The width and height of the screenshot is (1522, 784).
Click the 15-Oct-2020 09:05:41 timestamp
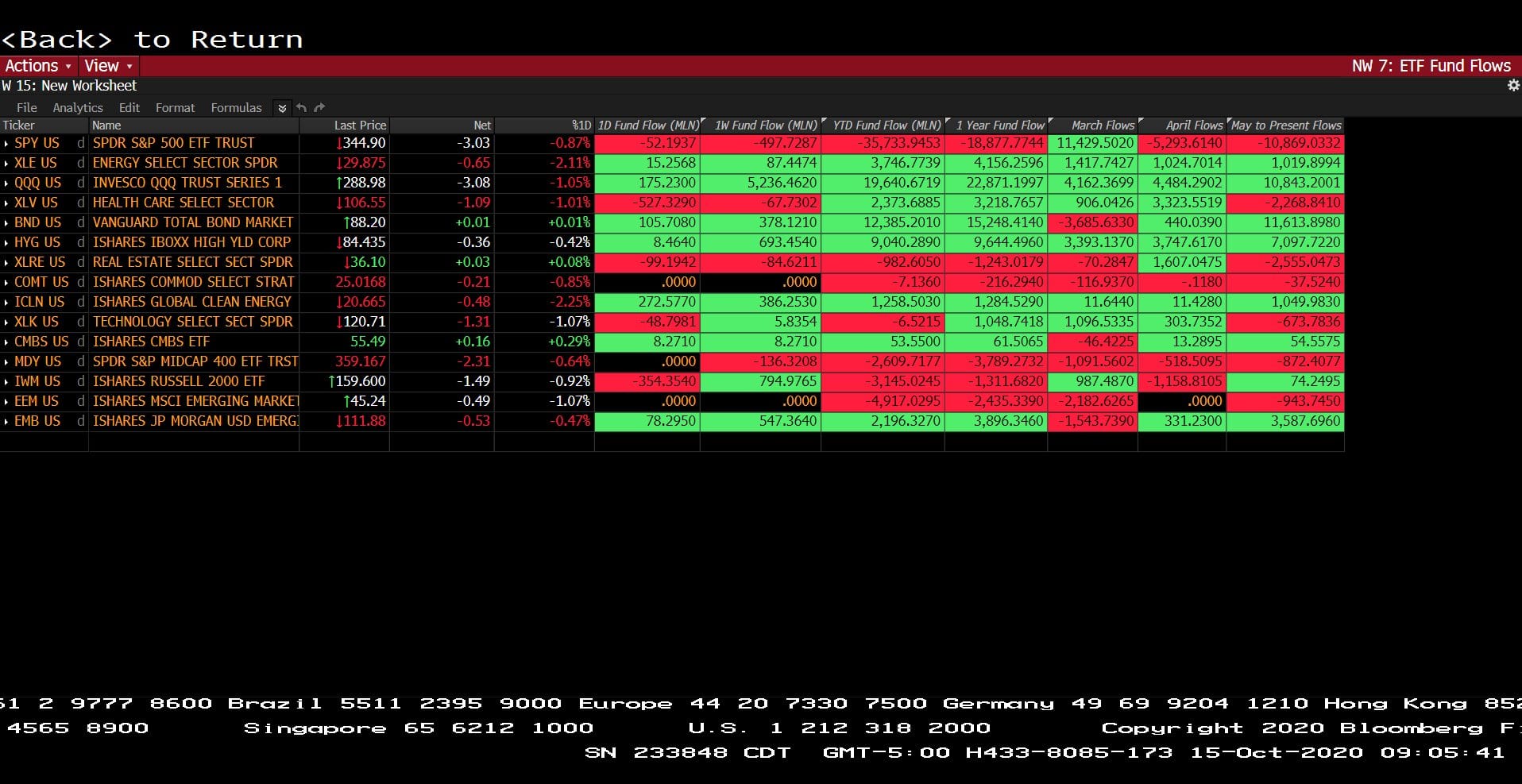[1347, 752]
